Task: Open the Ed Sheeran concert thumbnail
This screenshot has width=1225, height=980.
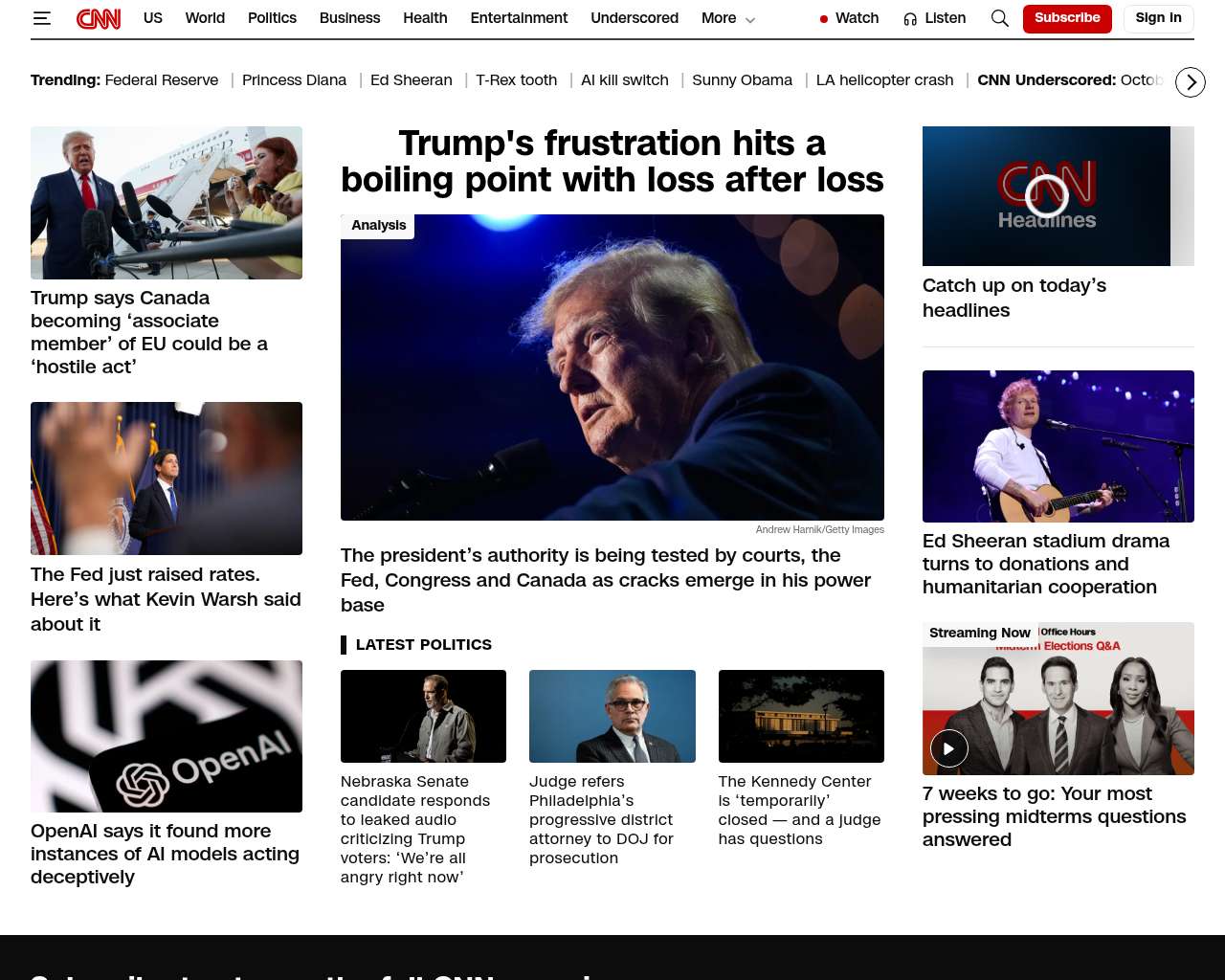Action: point(1058,446)
